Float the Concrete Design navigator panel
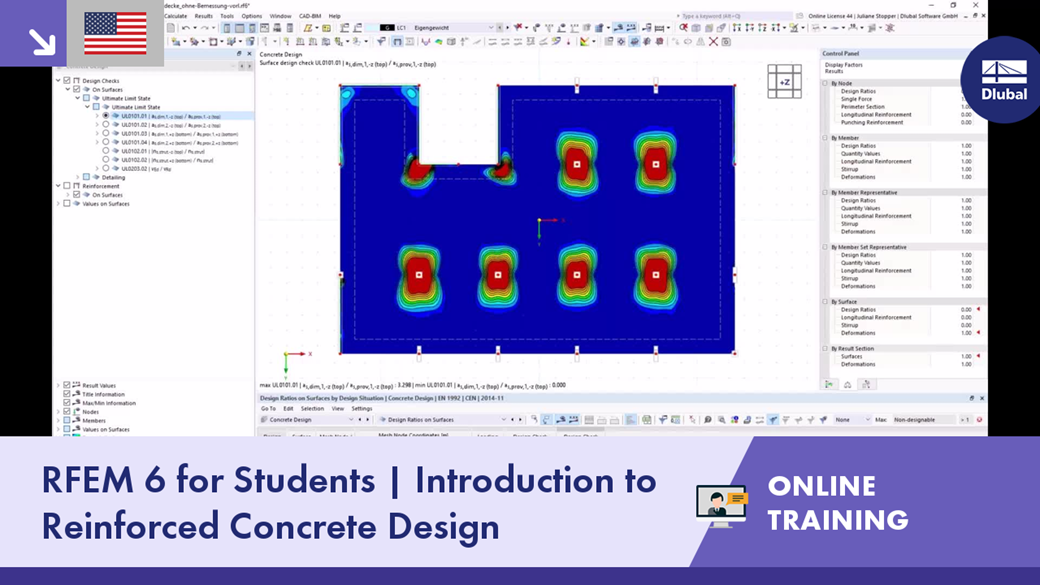 point(239,54)
